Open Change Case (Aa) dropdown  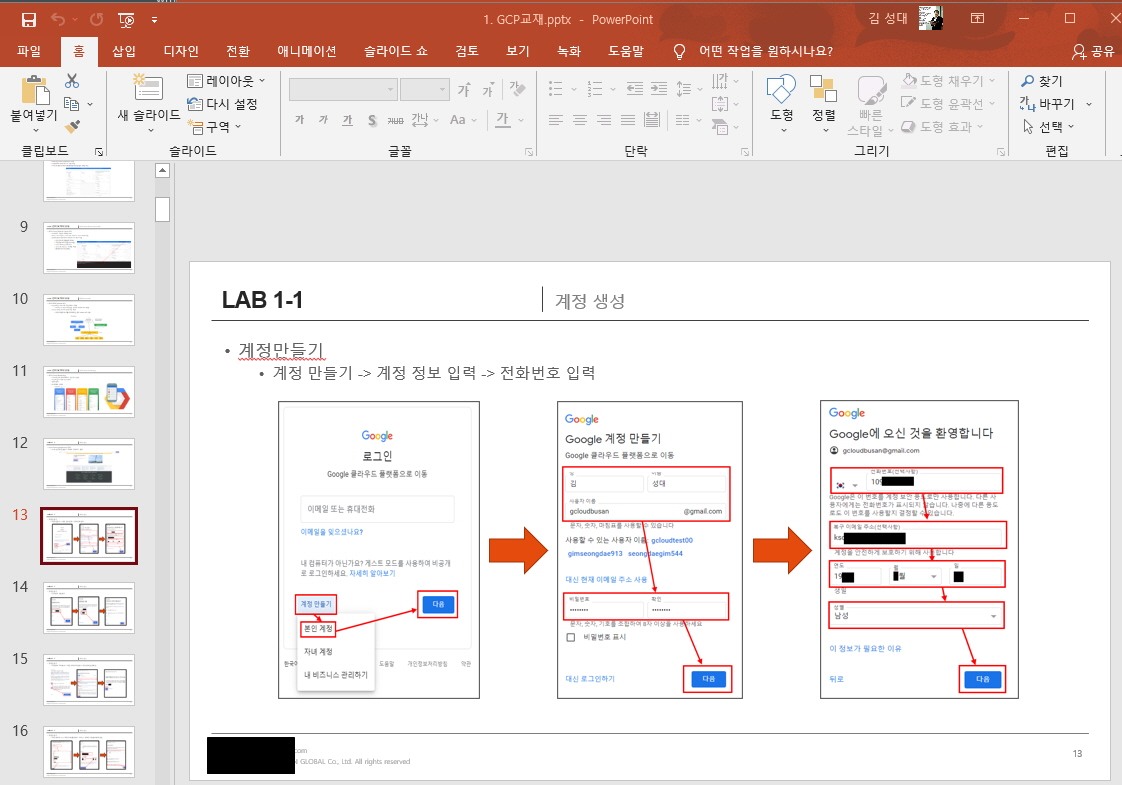coord(463,120)
